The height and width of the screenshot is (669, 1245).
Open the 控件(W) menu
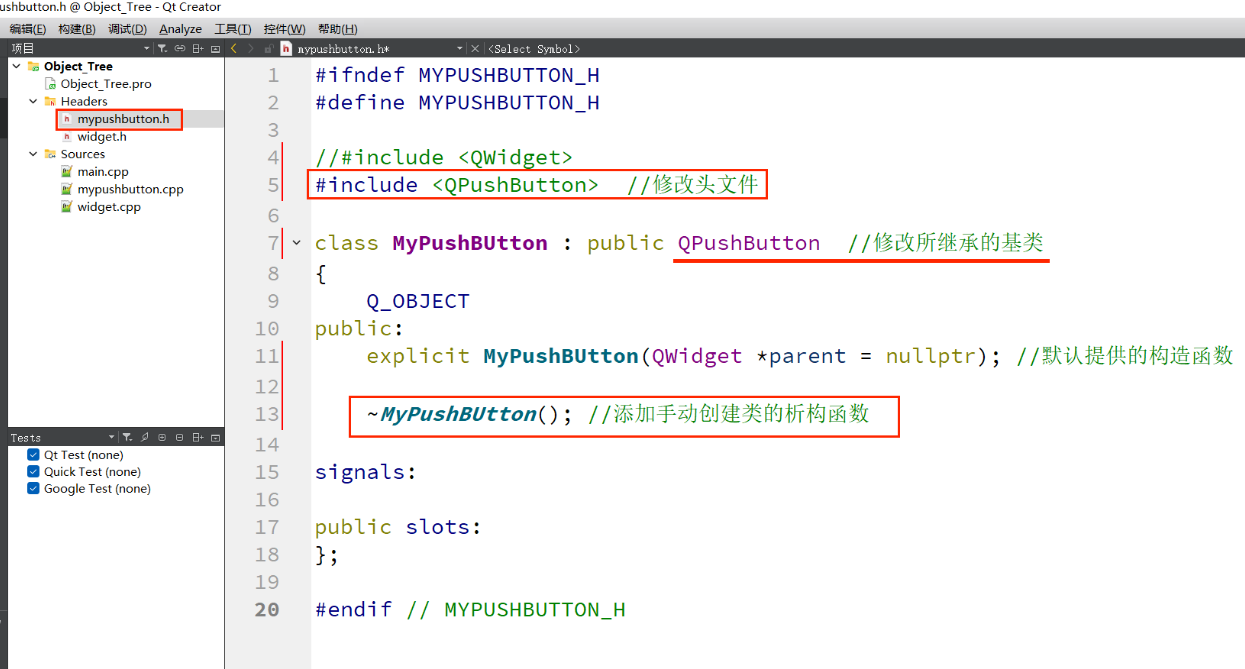285,29
